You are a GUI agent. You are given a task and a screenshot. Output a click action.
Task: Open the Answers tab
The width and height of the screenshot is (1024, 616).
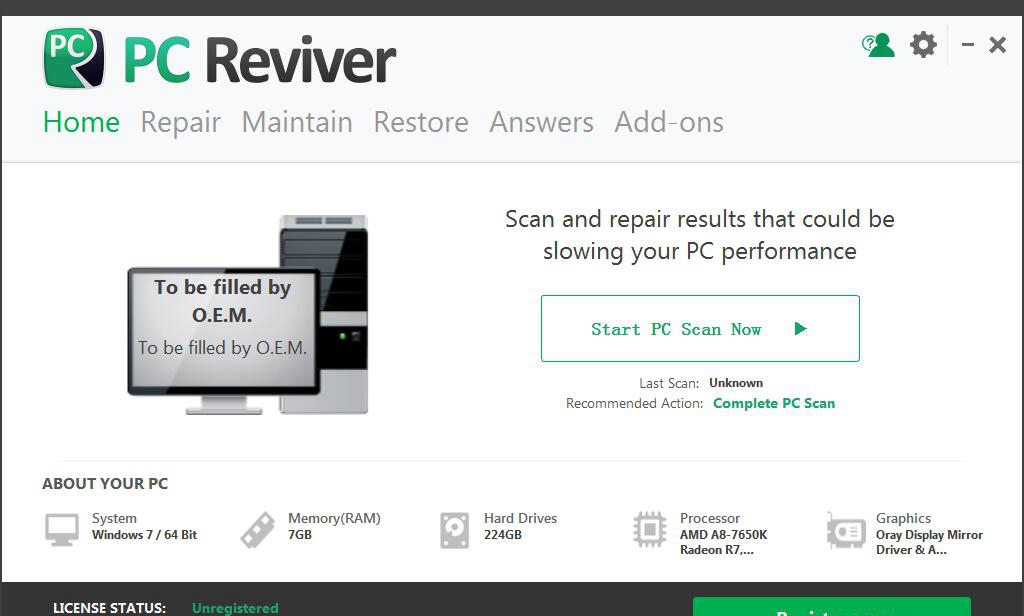[541, 122]
